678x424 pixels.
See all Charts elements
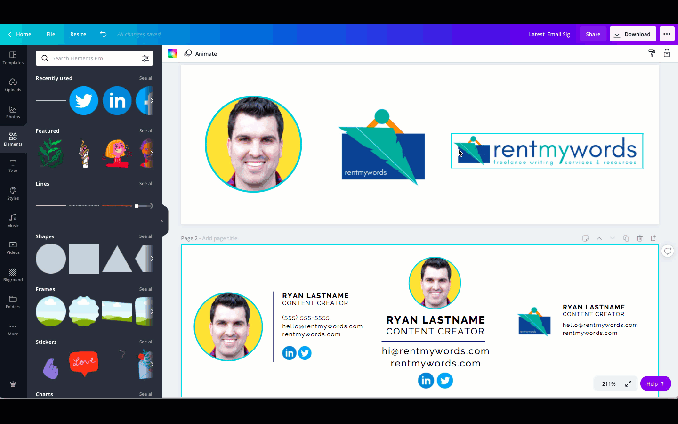tap(145, 394)
